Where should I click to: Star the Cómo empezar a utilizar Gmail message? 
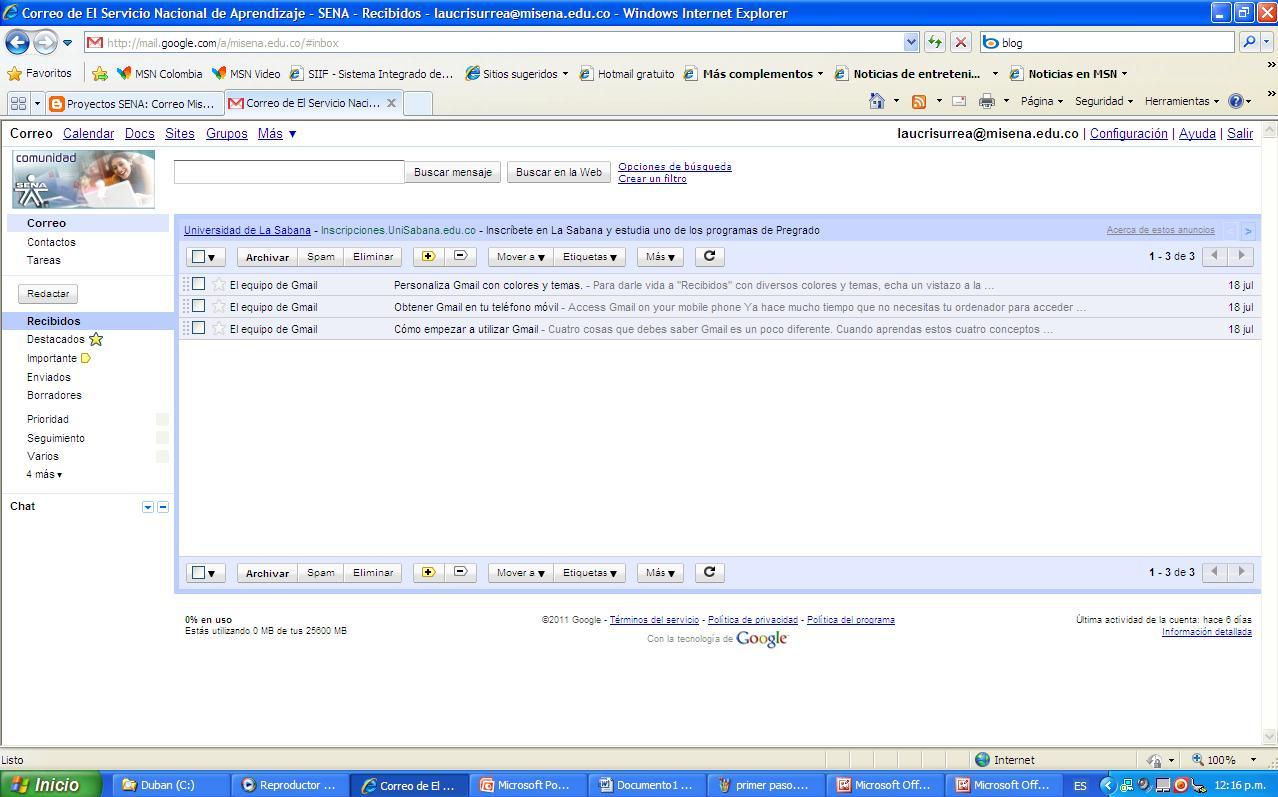(218, 329)
